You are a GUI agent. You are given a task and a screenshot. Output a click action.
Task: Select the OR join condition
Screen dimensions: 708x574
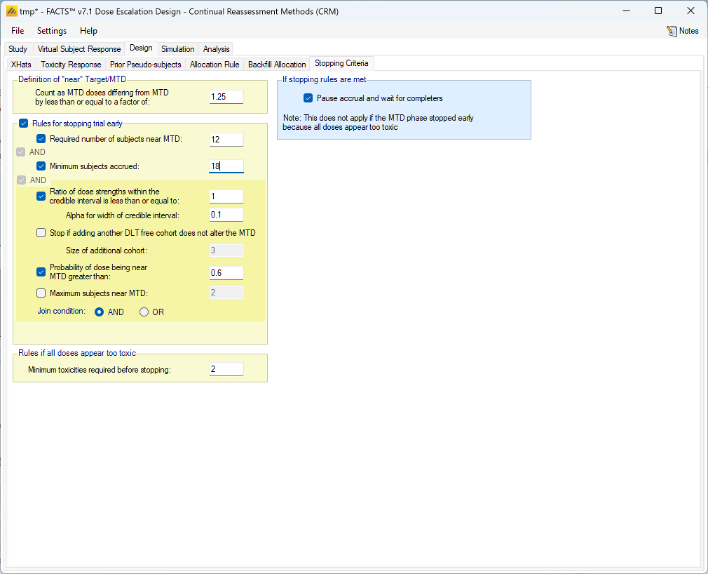(x=144, y=312)
